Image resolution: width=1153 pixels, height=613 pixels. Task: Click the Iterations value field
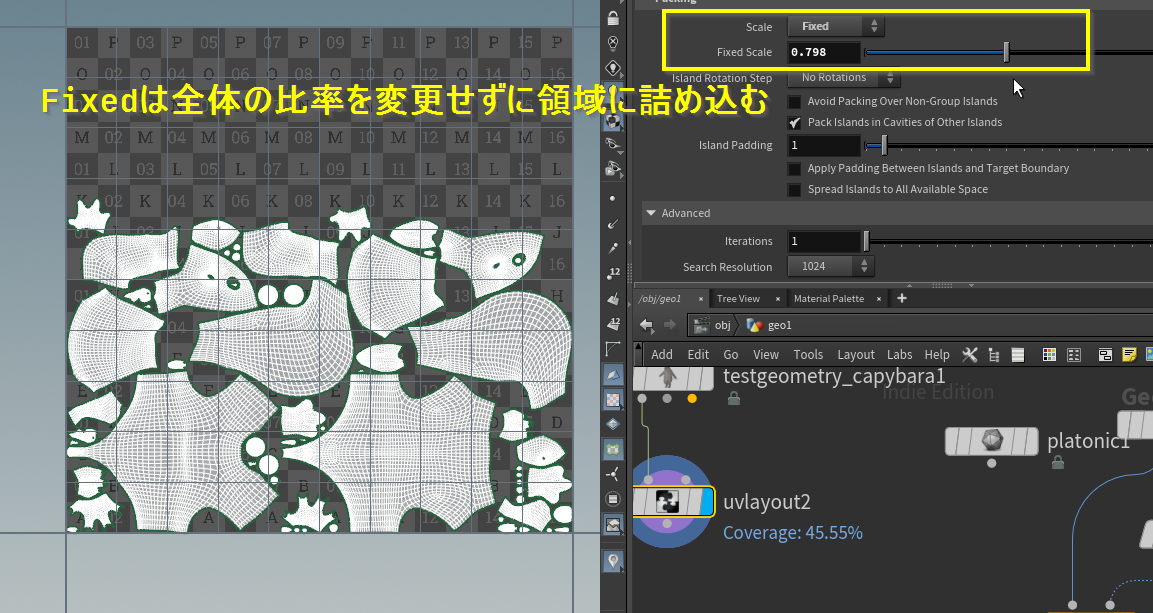[824, 241]
